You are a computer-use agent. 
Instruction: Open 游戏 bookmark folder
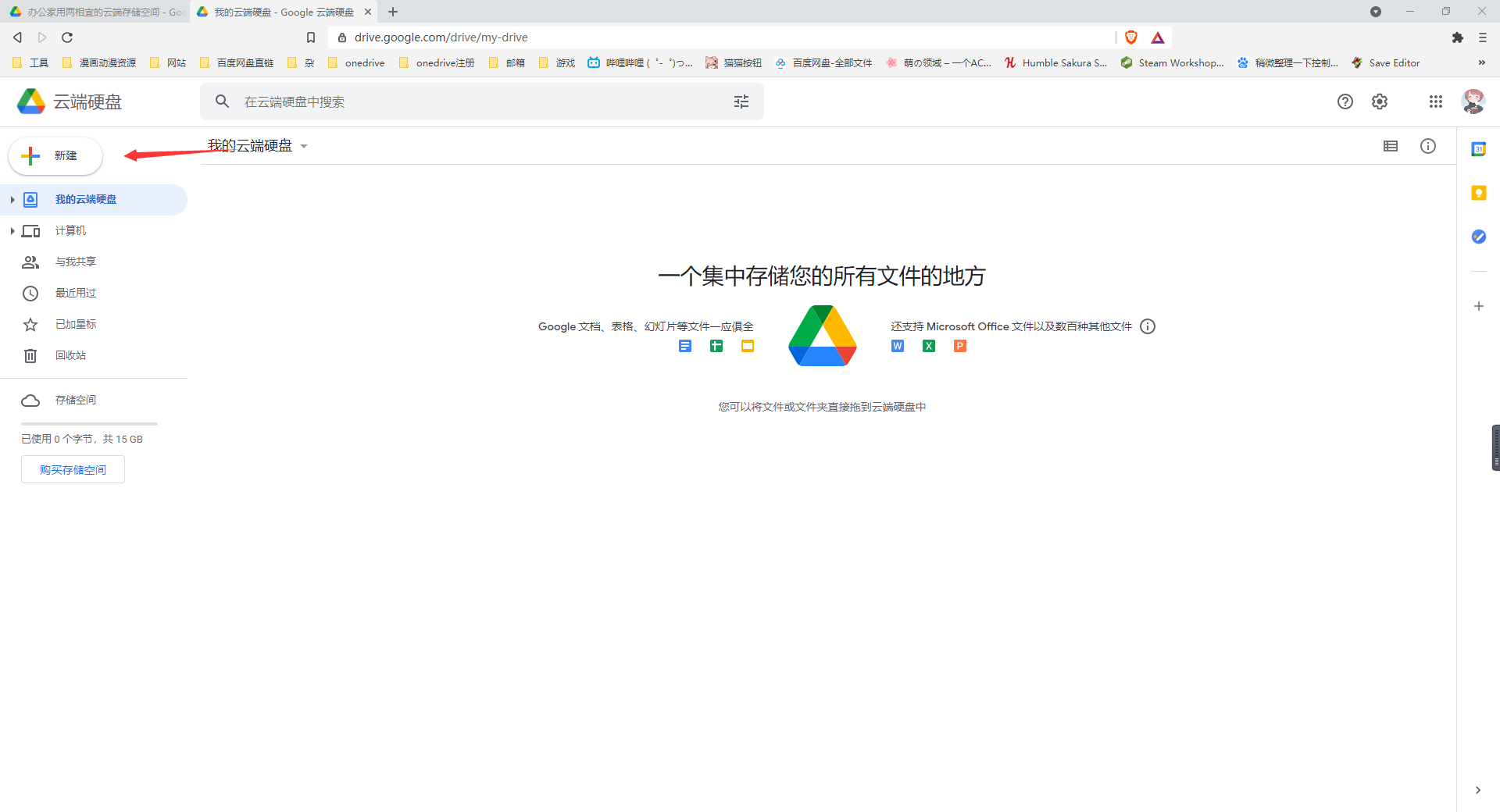click(557, 63)
